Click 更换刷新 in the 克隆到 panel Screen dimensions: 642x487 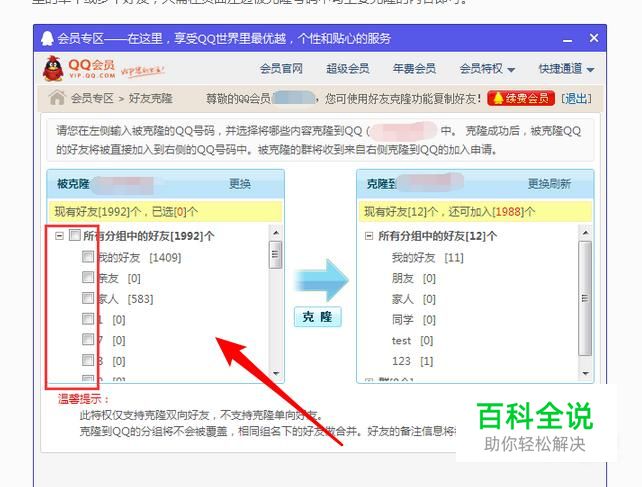coord(549,184)
